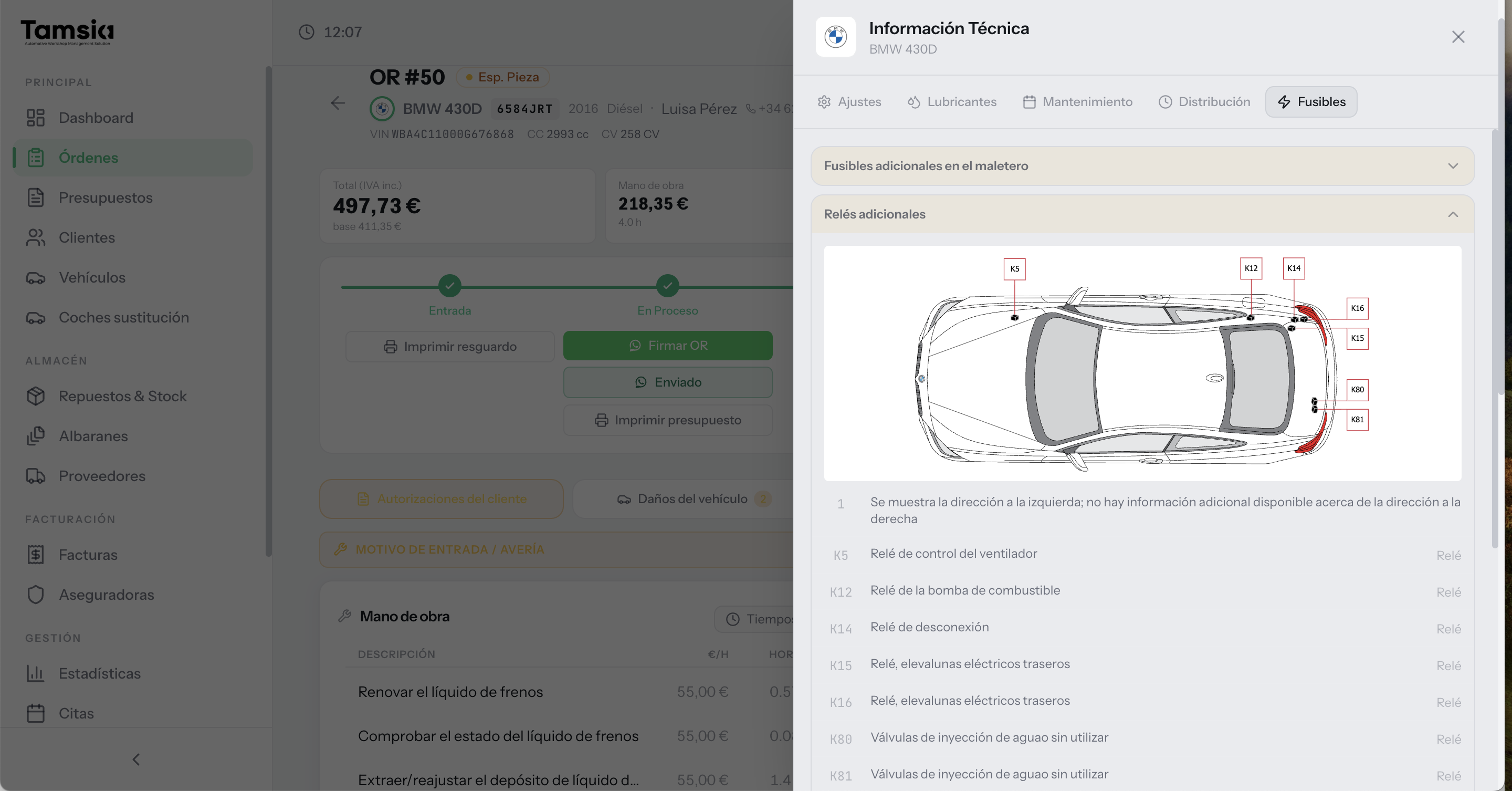Viewport: 1512px width, 791px height.
Task: Select the Clientes people icon
Action: (35, 237)
